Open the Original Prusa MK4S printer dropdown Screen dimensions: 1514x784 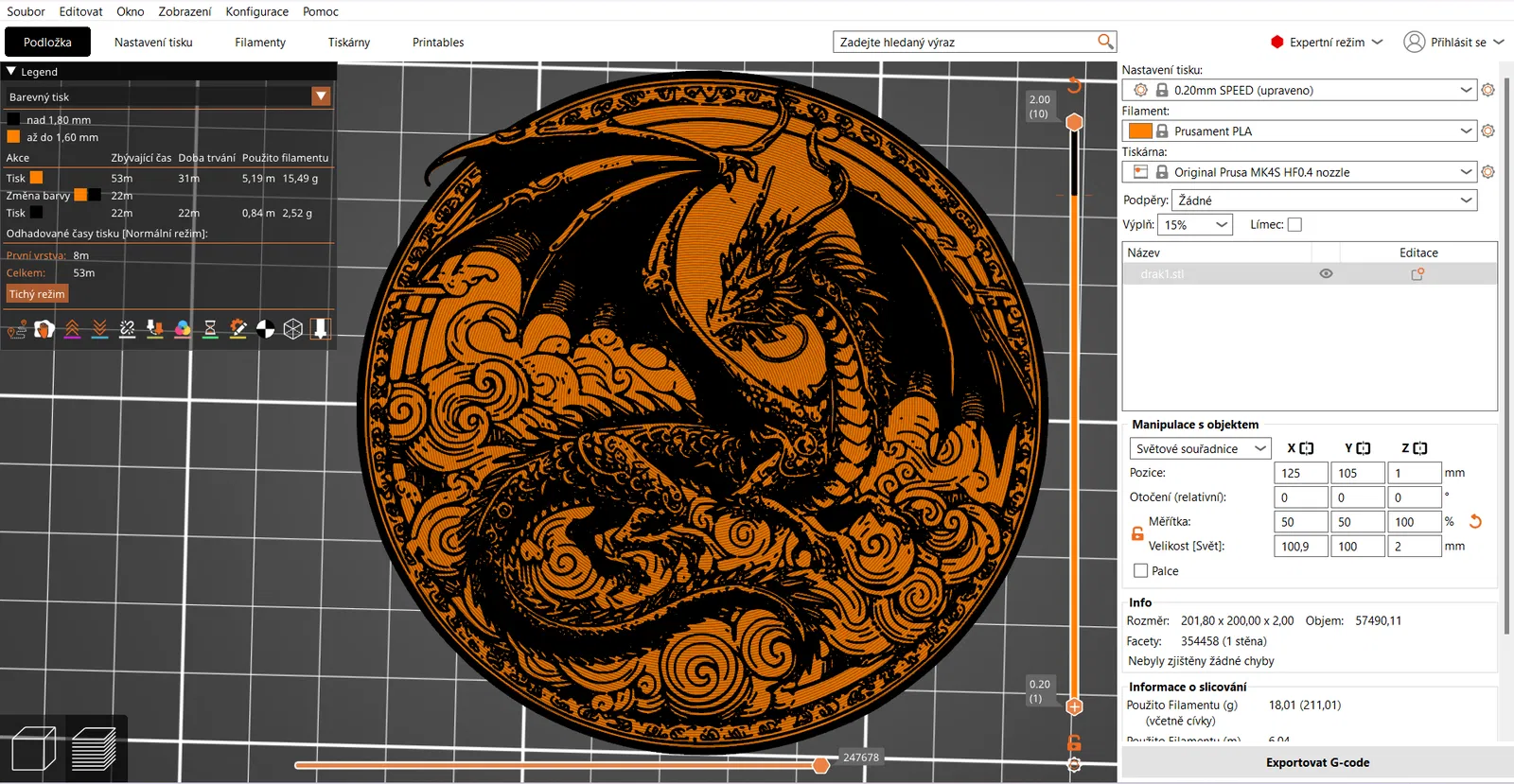1298,172
